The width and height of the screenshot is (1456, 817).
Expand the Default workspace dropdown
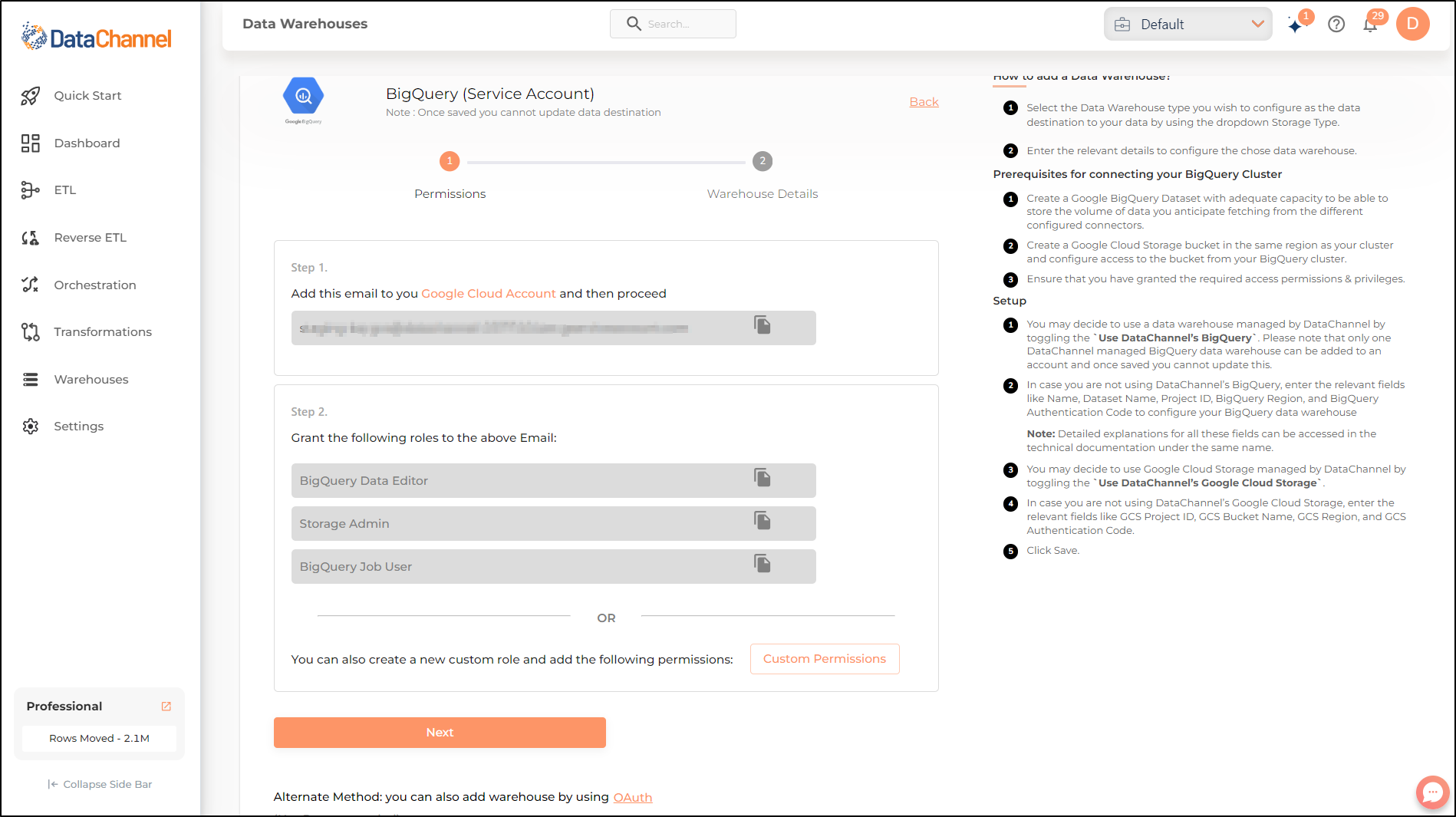click(x=1188, y=25)
